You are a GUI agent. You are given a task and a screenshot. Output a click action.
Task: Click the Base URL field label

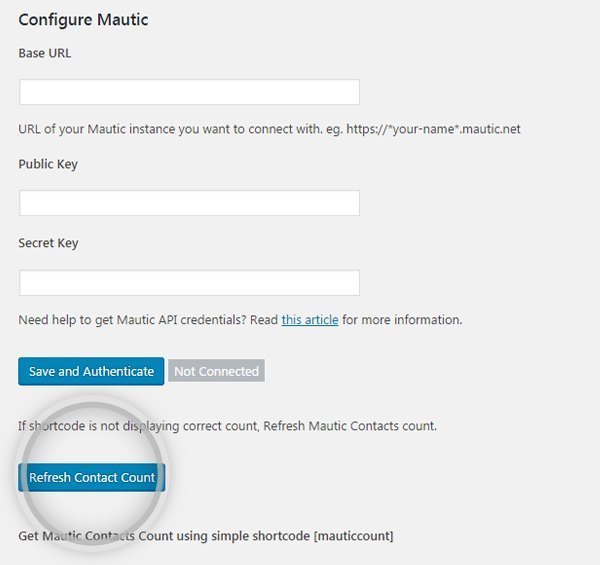(45, 53)
